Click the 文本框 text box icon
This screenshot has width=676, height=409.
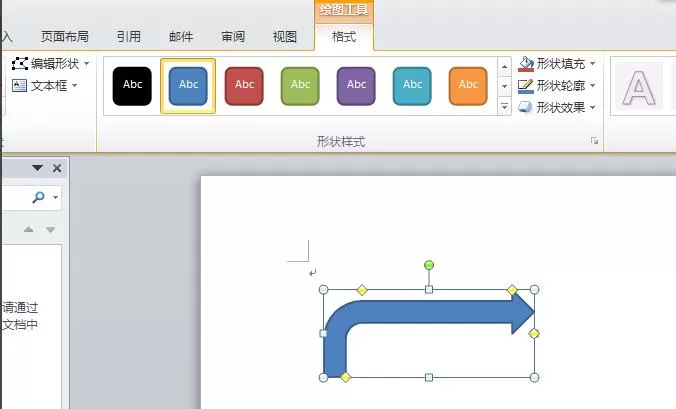(19, 85)
